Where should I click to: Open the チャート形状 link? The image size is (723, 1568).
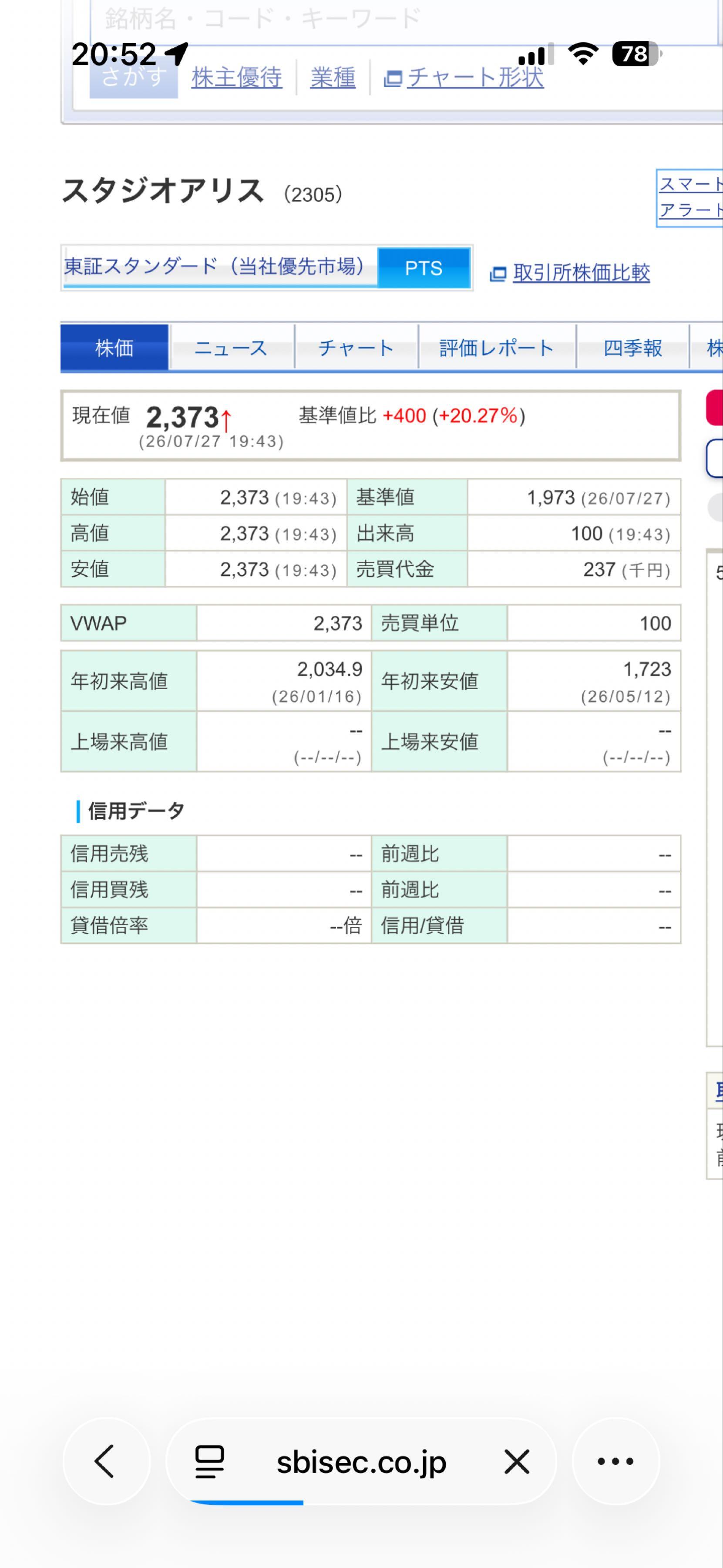click(x=475, y=77)
